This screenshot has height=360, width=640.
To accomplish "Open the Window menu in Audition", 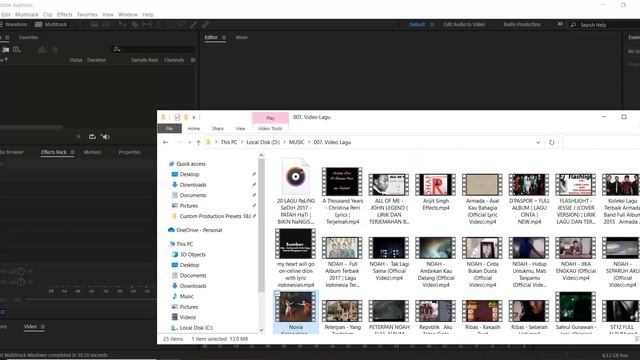I will 128,14.
